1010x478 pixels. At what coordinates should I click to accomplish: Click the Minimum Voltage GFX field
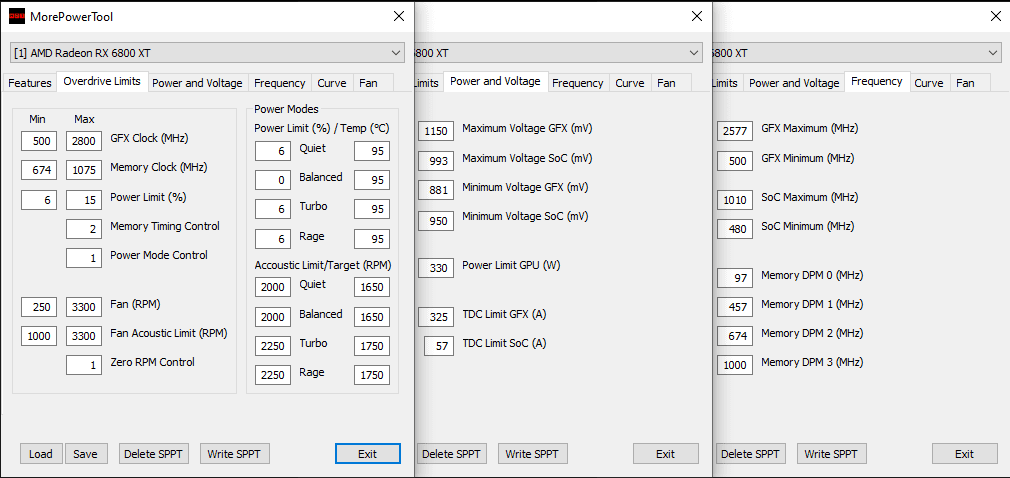[x=436, y=190]
